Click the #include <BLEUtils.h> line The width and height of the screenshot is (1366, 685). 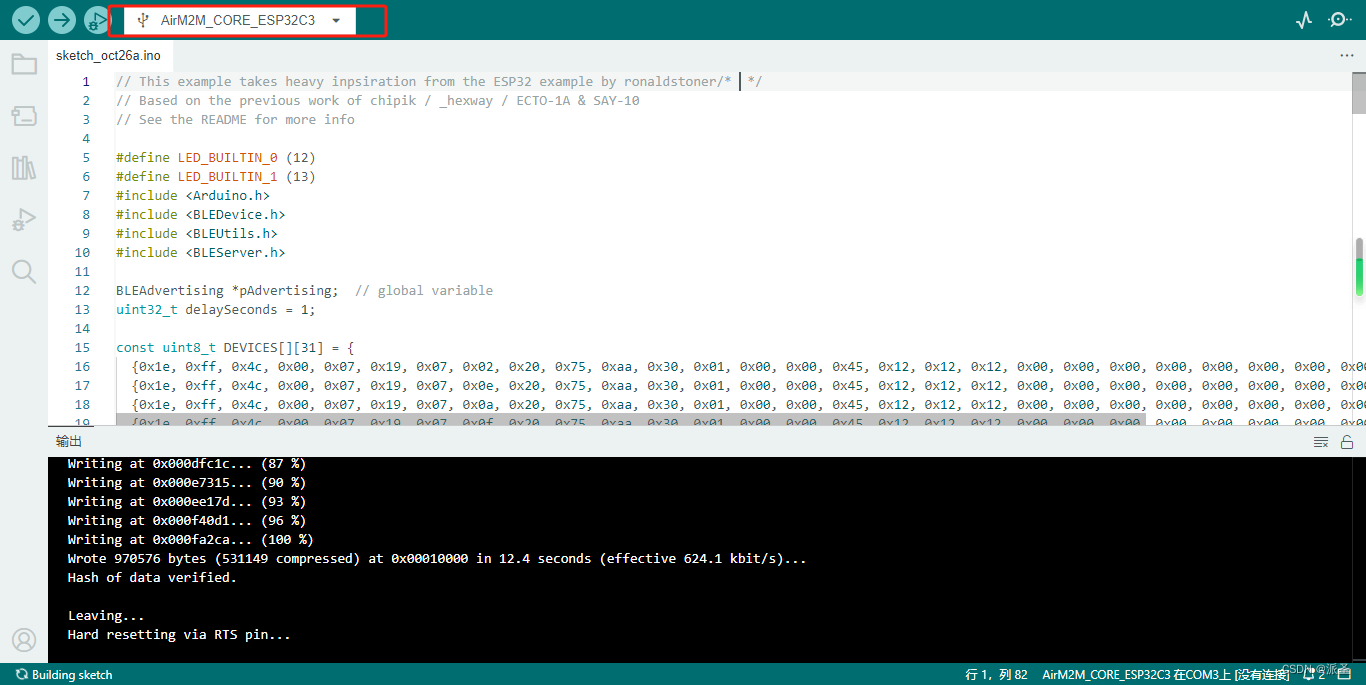pyautogui.click(x=197, y=233)
